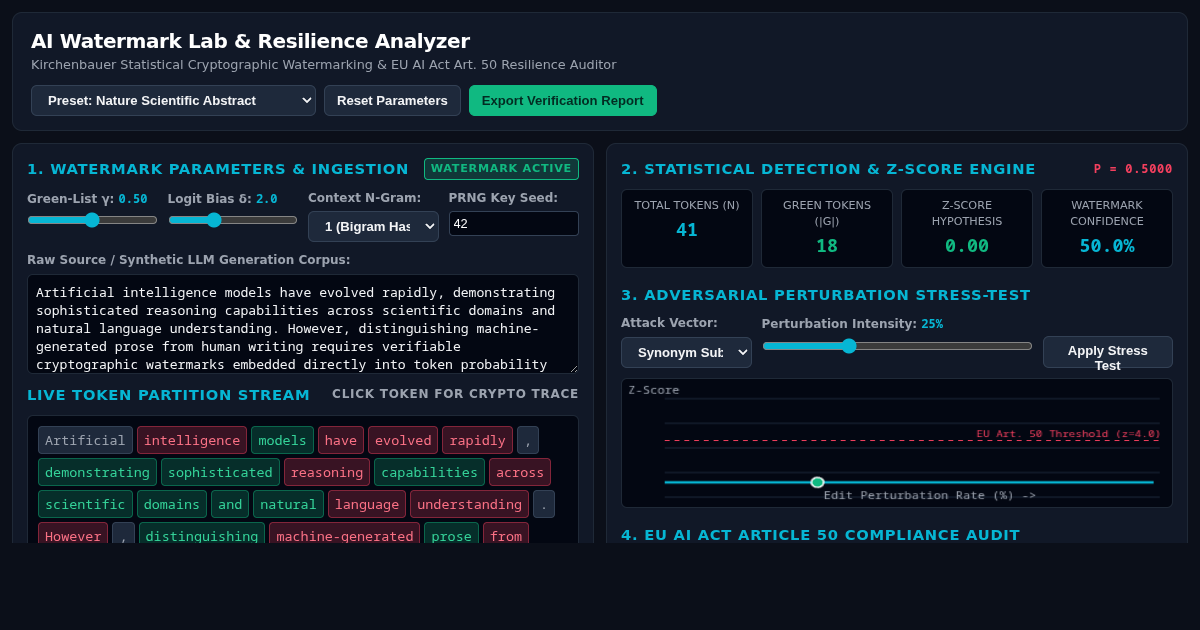Viewport: 1200px width, 630px height.
Task: Click the 'reasoning' token chip
Action: pyautogui.click(x=327, y=472)
